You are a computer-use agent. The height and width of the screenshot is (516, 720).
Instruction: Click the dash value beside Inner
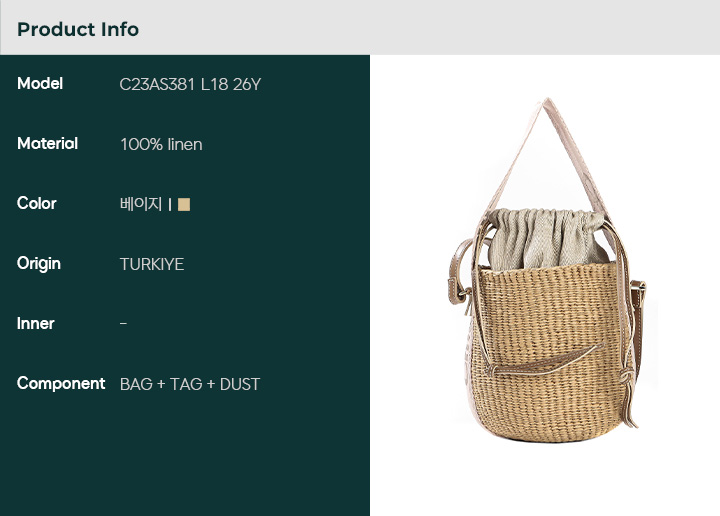point(124,324)
